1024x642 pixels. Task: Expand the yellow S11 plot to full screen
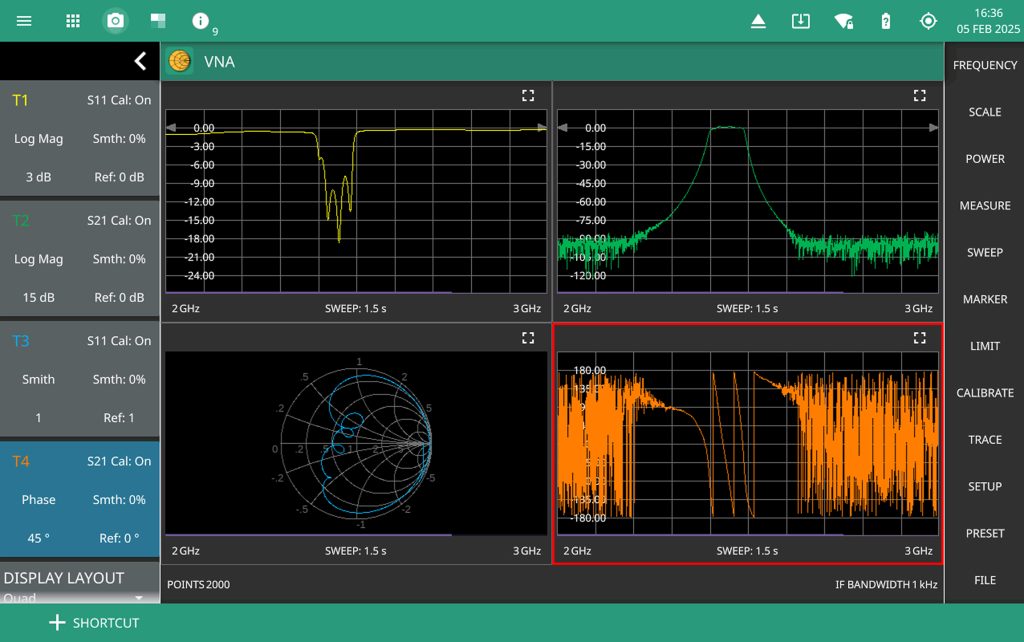(x=528, y=95)
